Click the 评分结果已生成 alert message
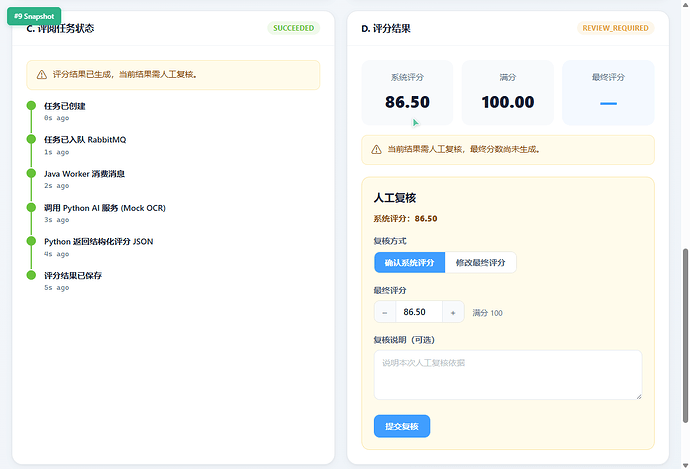690x469 pixels. (x=125, y=75)
